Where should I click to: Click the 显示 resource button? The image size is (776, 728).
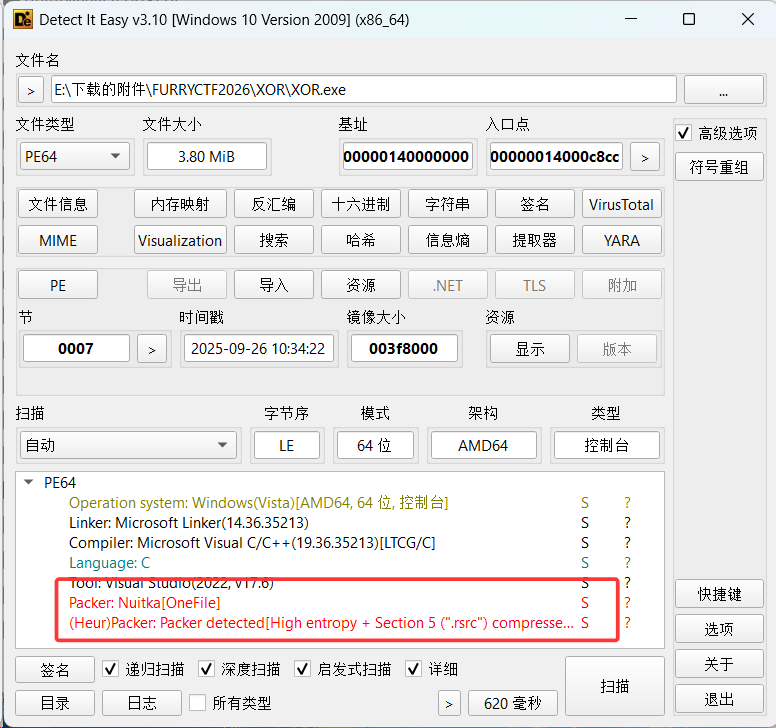point(530,349)
